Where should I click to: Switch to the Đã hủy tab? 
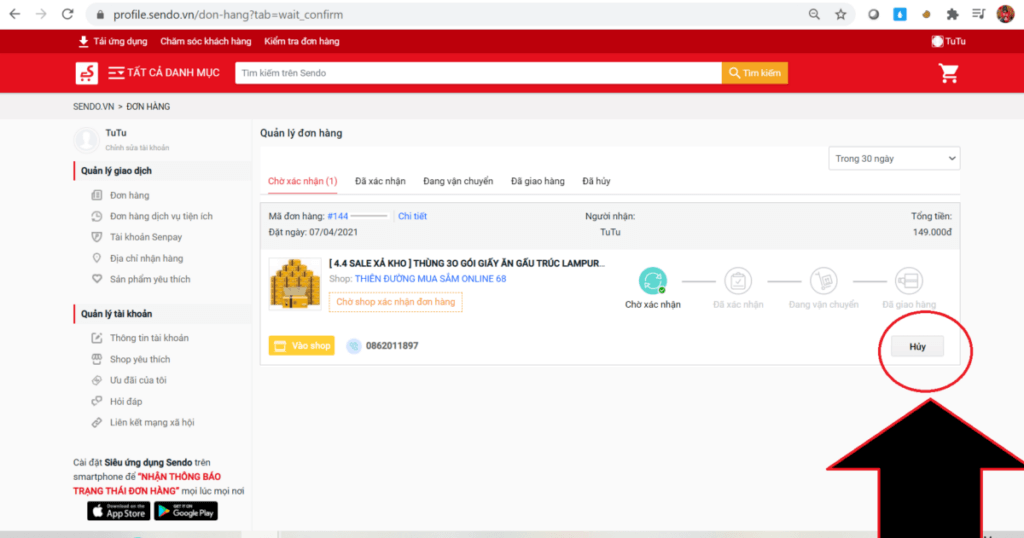596,181
